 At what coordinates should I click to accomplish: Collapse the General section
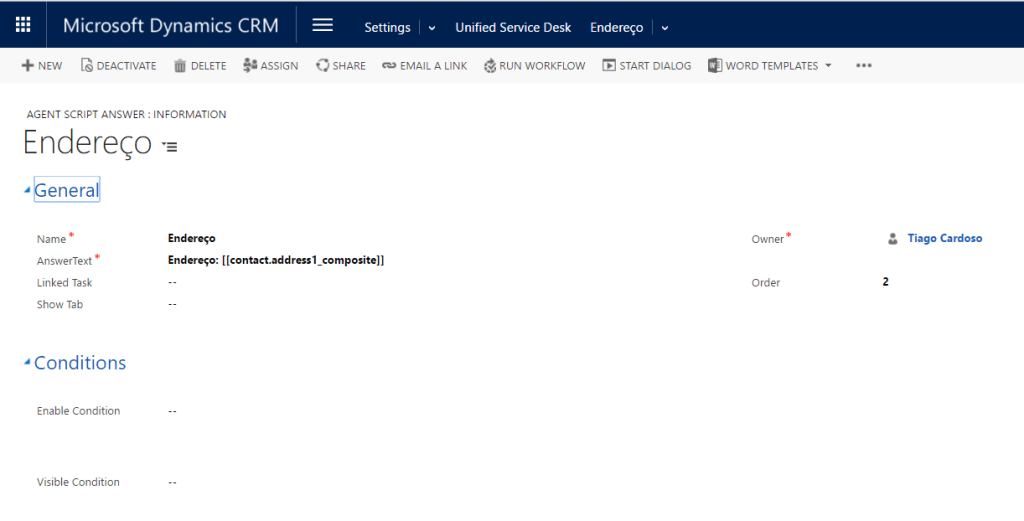pos(27,191)
